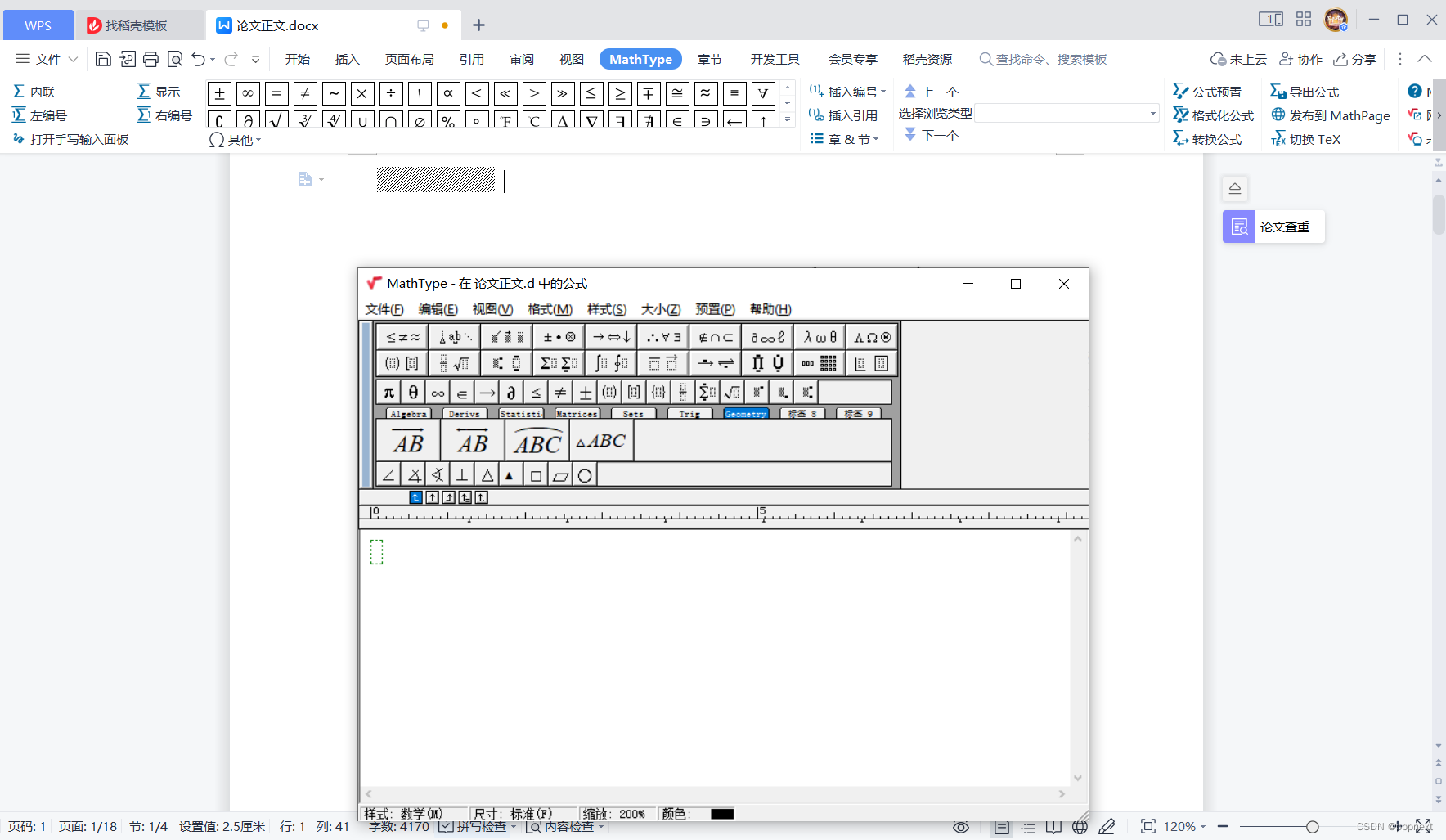This screenshot has width=1446, height=840.
Task: Go to previous equation with 上一个
Action: [x=931, y=92]
